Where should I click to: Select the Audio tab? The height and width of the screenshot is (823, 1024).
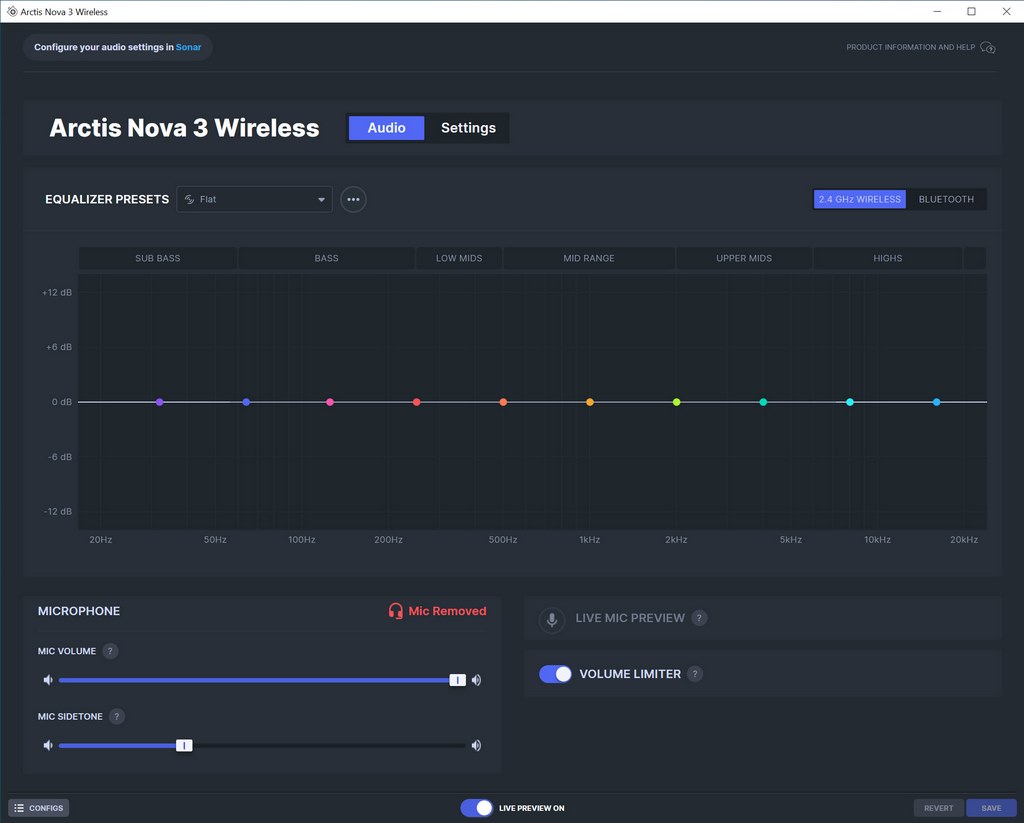point(386,128)
